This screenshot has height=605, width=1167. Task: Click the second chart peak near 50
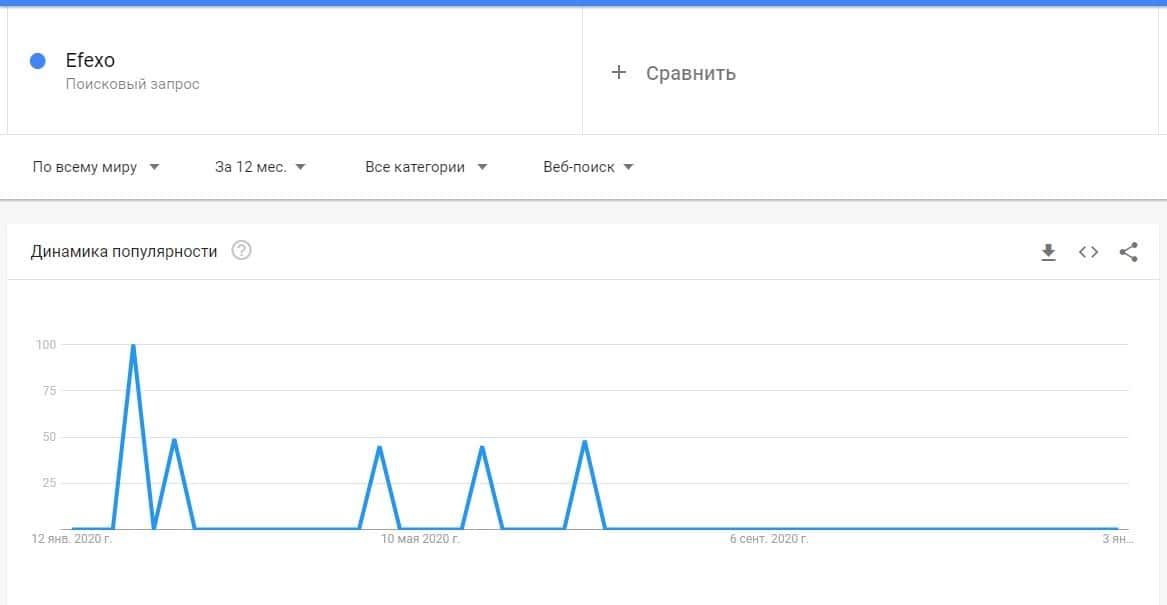coord(174,440)
